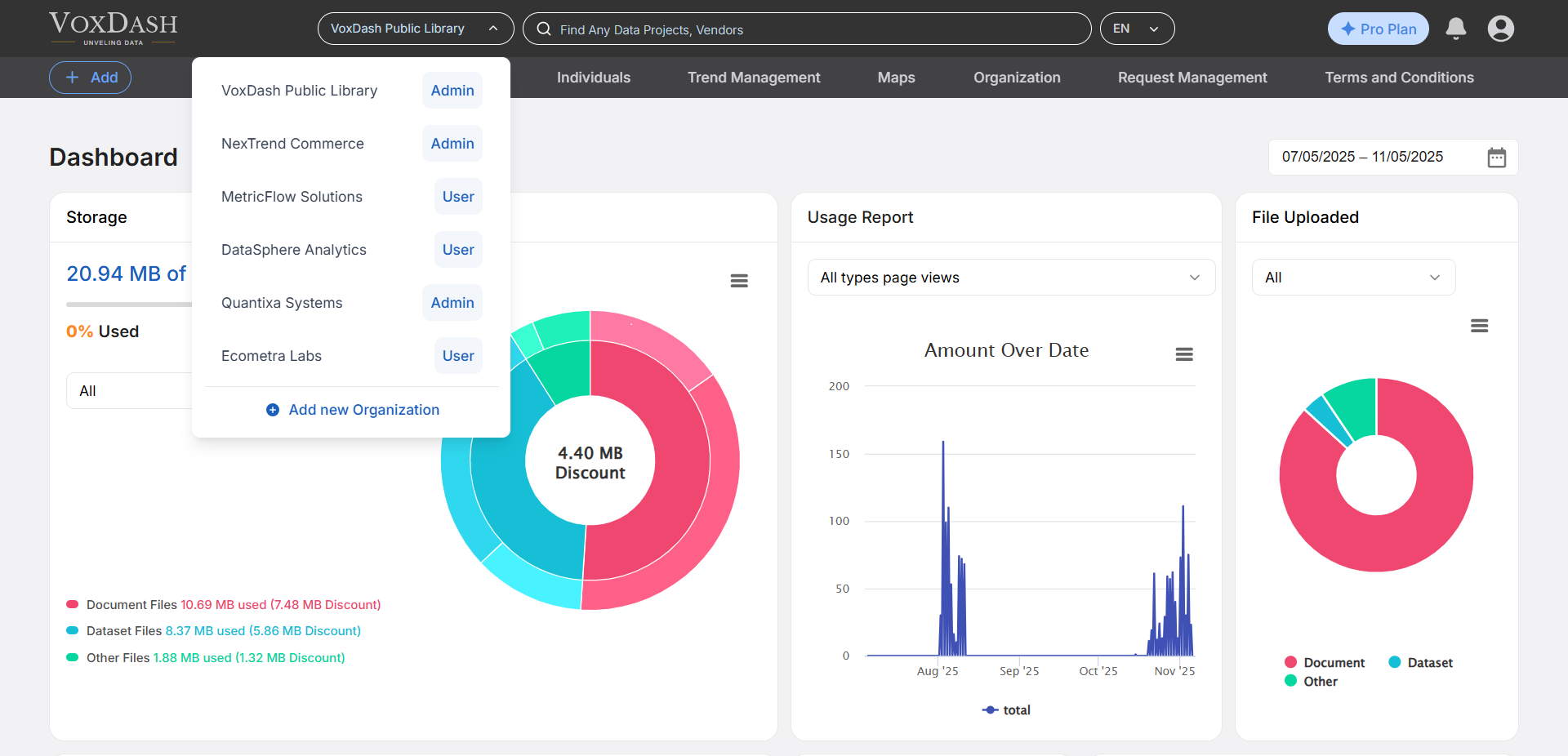
Task: Open the Amount Over Date chart menu
Action: (1184, 354)
